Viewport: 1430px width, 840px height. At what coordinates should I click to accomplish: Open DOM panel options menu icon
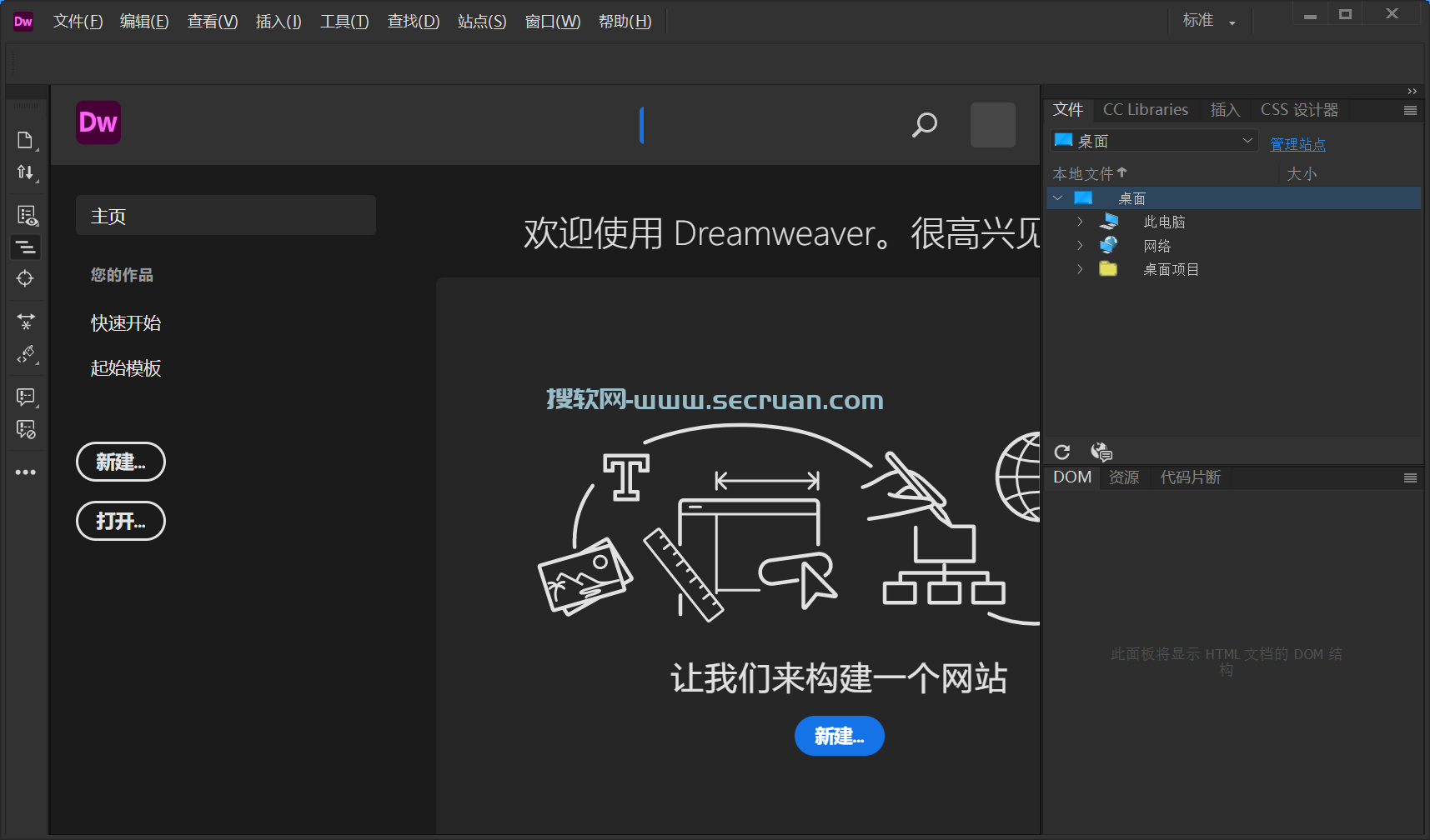pyautogui.click(x=1410, y=477)
